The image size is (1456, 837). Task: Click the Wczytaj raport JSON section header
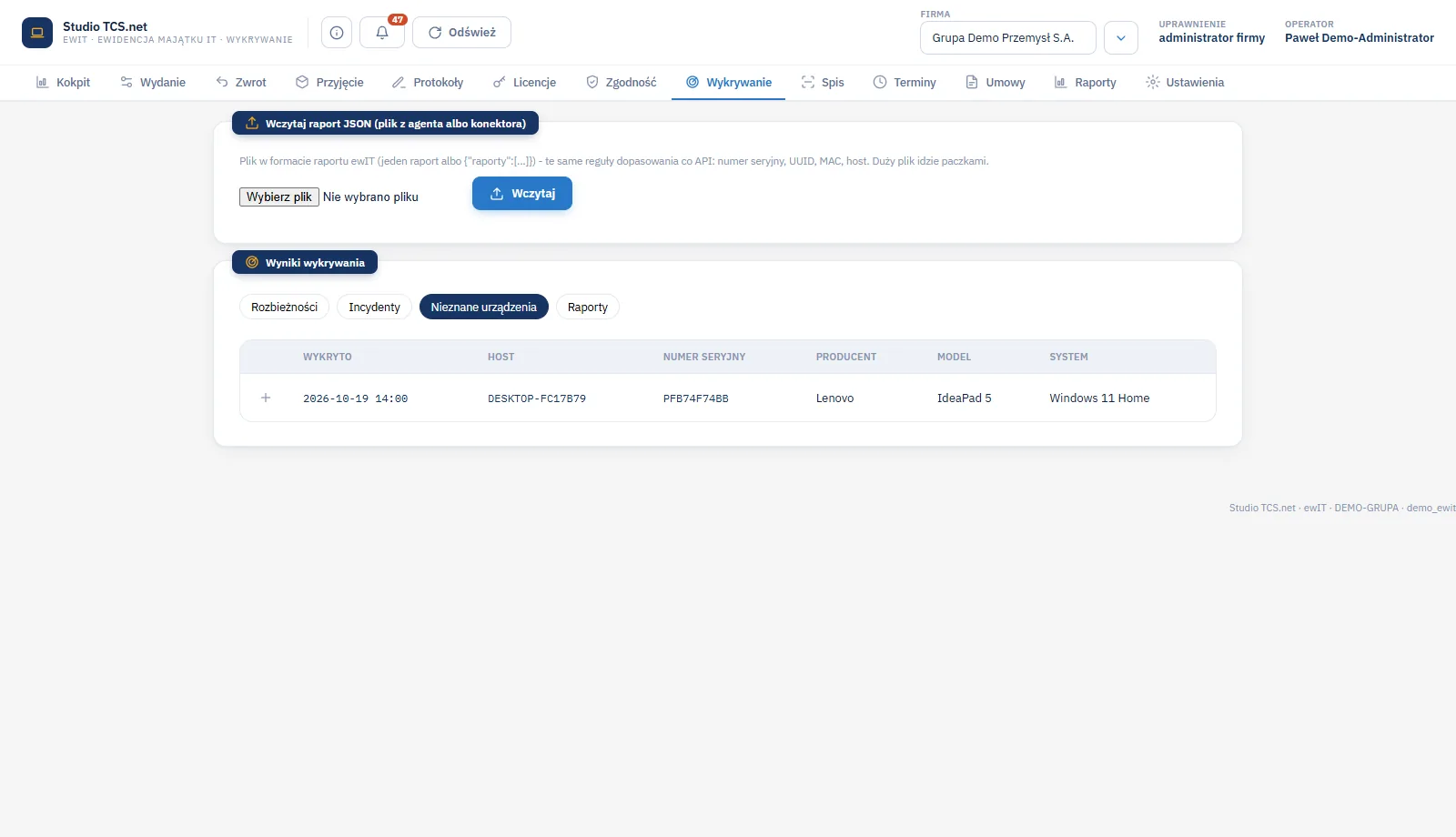[386, 124]
